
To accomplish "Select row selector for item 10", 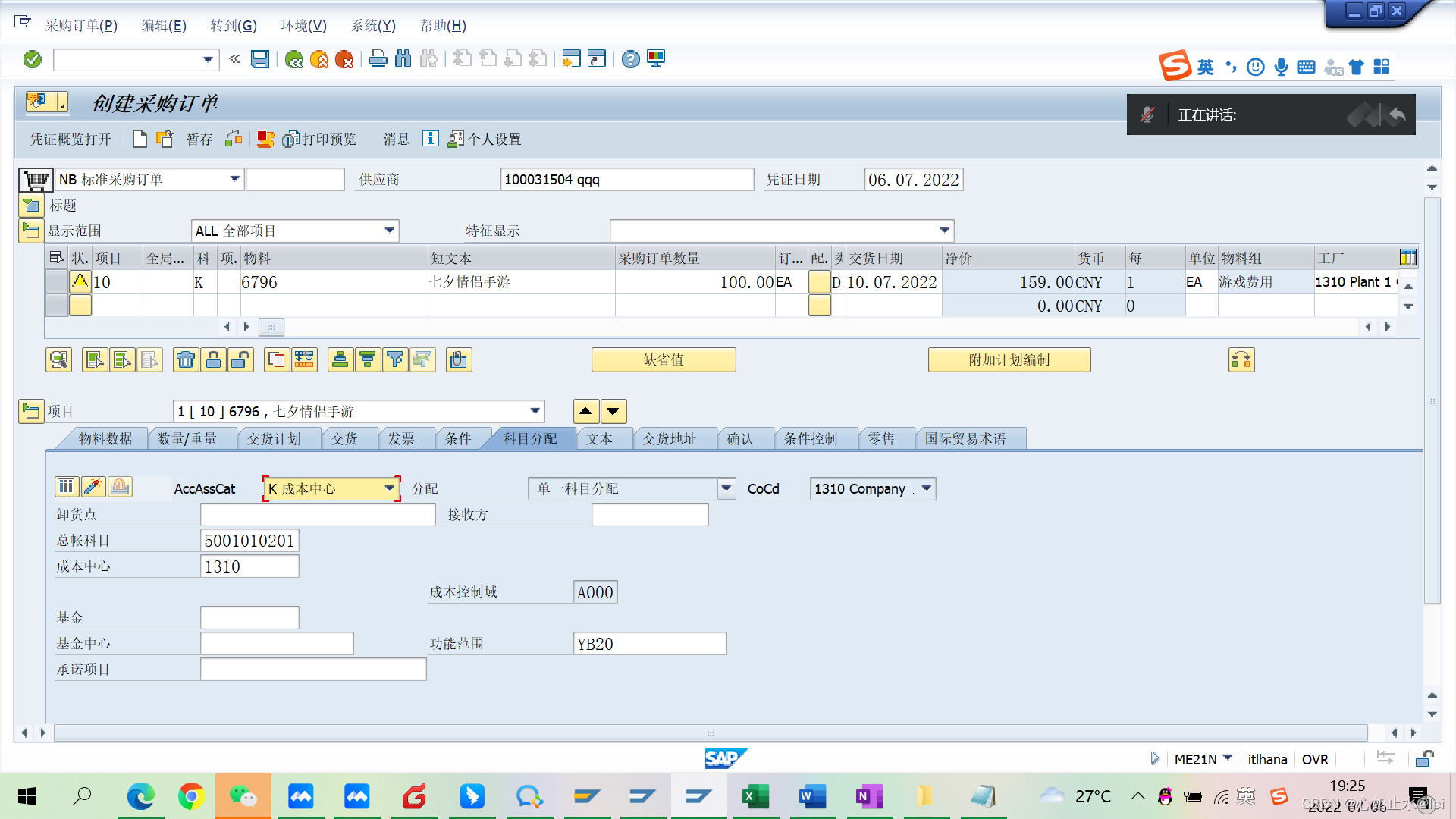I will [56, 282].
